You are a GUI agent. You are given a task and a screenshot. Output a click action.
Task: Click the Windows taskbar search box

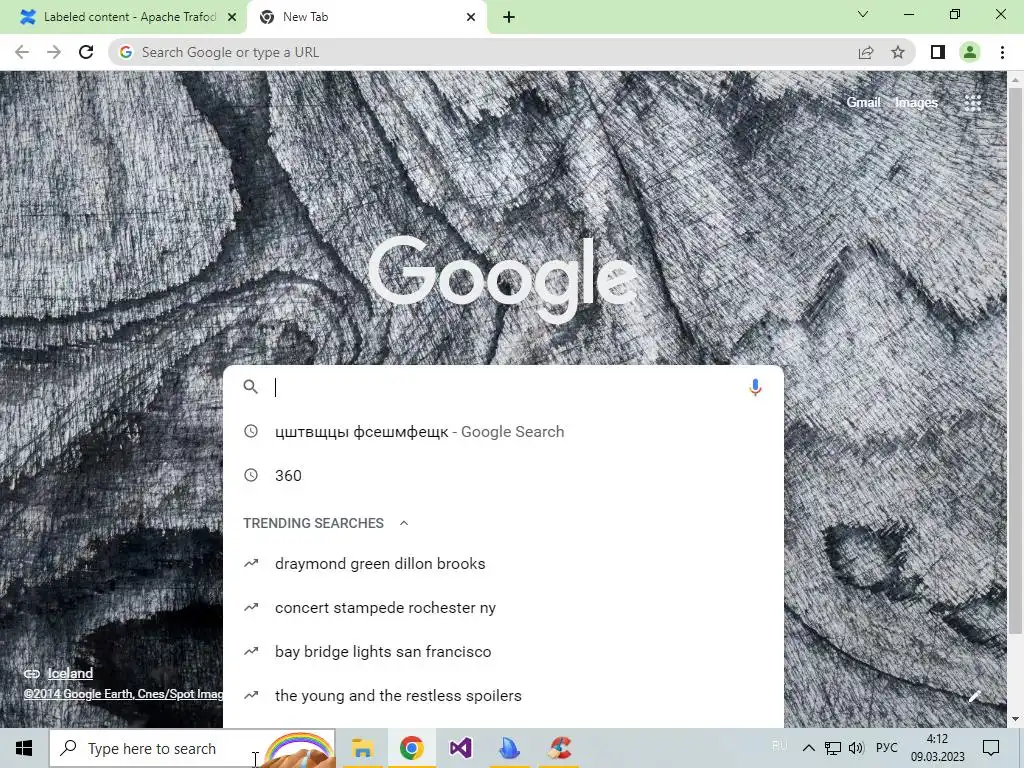pos(192,748)
